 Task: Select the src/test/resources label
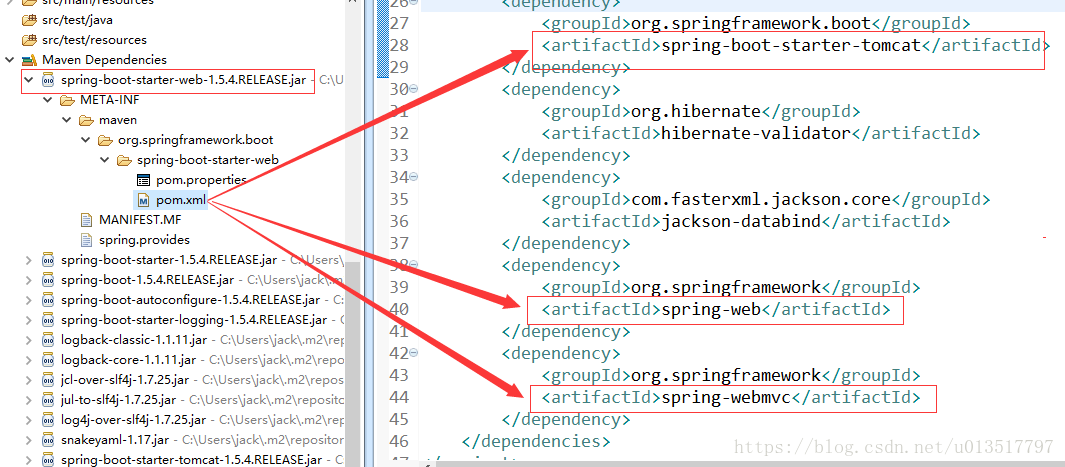[x=94, y=40]
